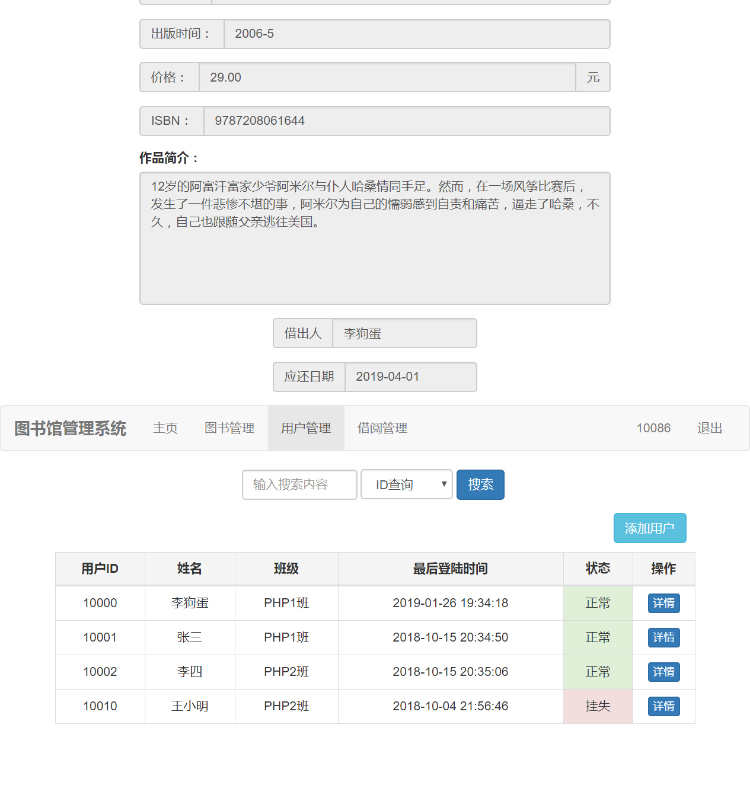Click the 正常 status cell for 李狗蛋
The height and width of the screenshot is (800, 750).
[x=598, y=603]
